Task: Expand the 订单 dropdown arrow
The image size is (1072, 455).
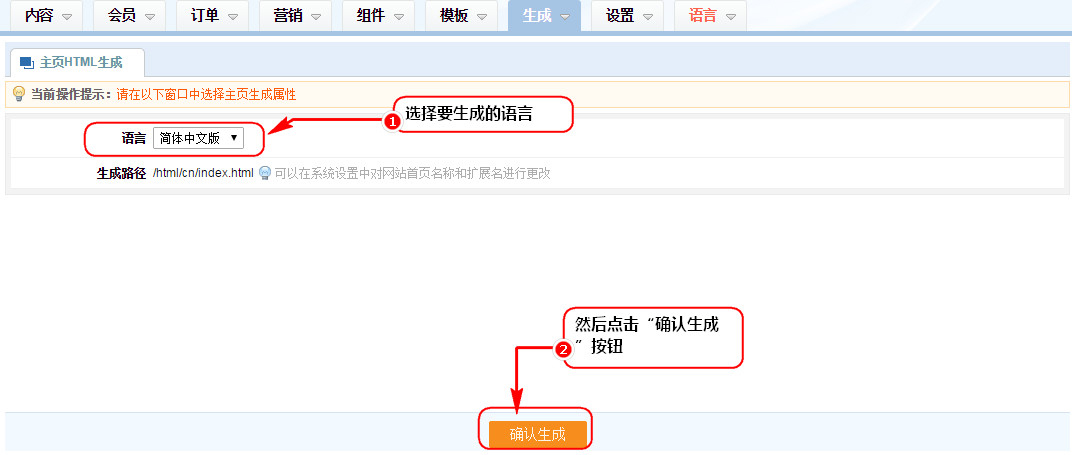Action: [x=232, y=17]
